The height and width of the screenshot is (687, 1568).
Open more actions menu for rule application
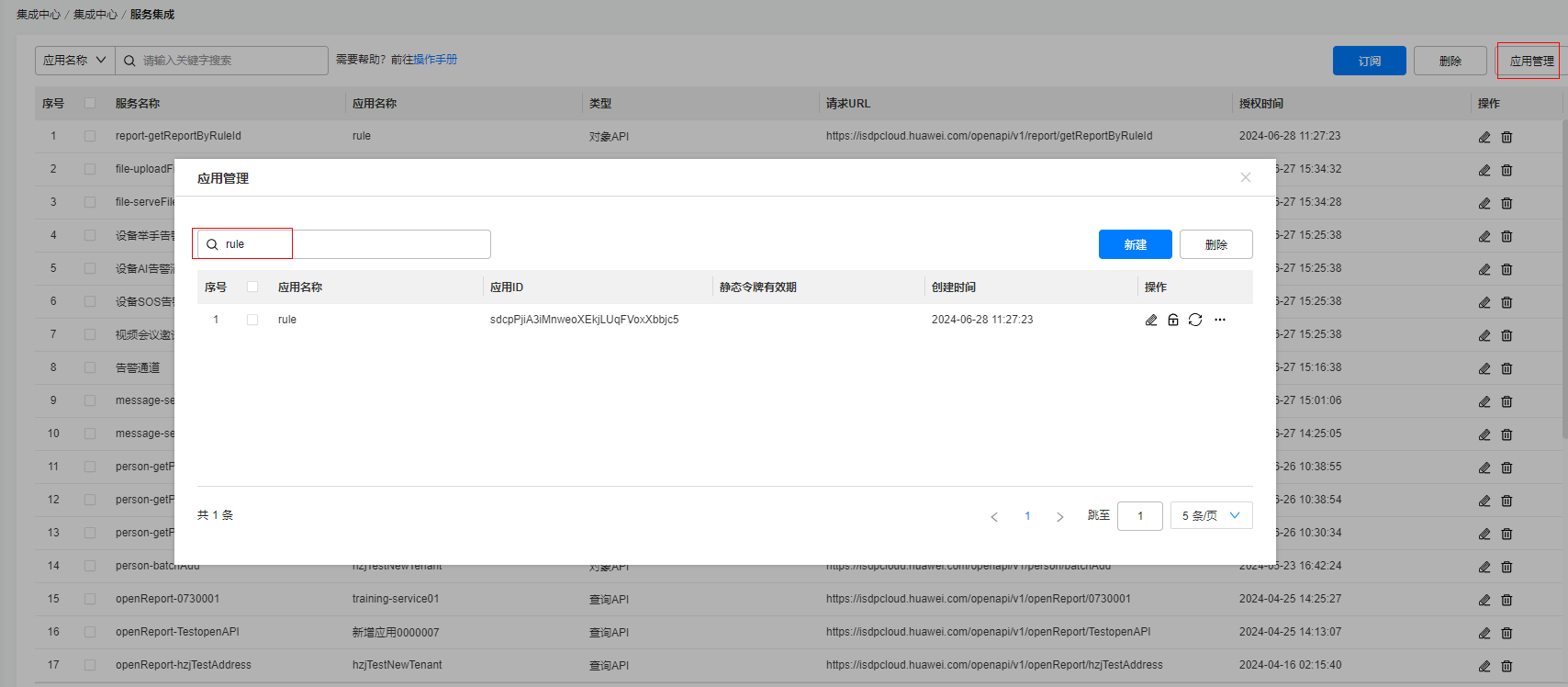point(1220,320)
